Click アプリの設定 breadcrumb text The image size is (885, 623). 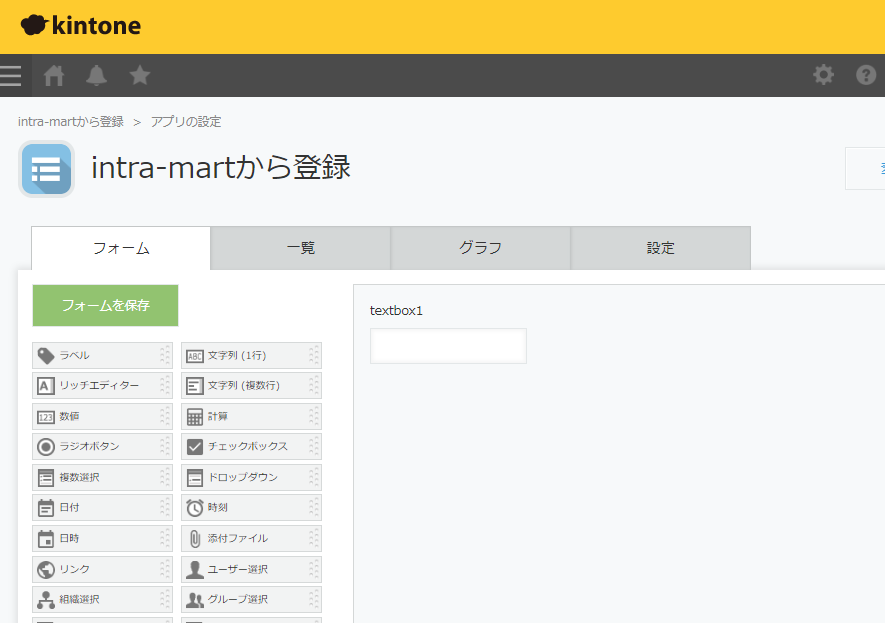click(x=186, y=122)
